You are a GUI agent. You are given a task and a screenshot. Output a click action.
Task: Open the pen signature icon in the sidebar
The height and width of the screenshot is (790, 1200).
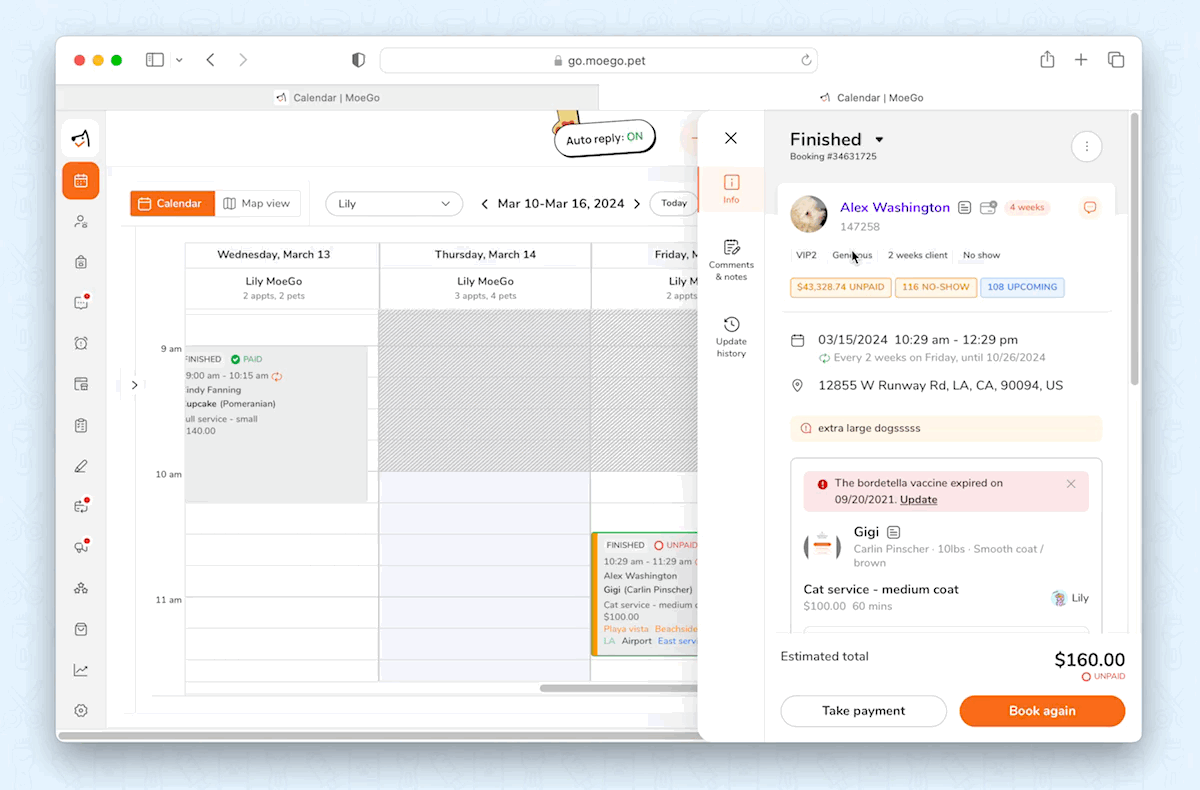point(81,466)
